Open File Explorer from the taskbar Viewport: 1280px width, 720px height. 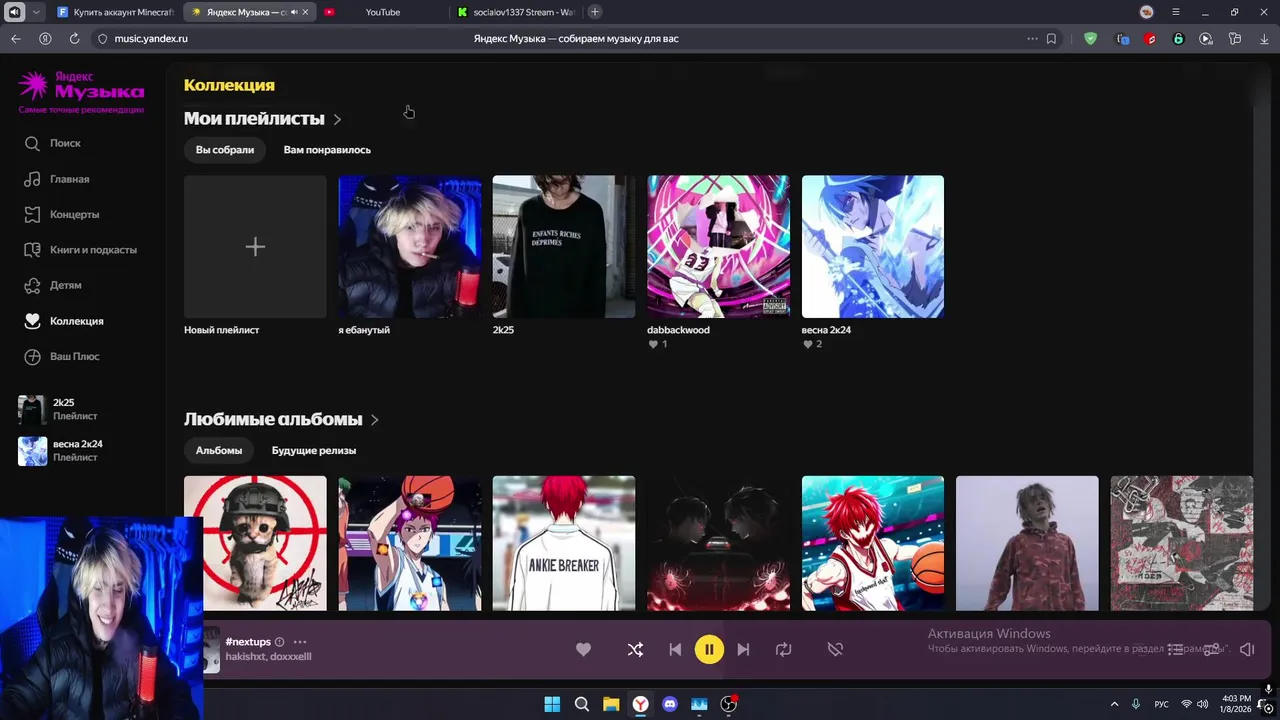coord(611,704)
